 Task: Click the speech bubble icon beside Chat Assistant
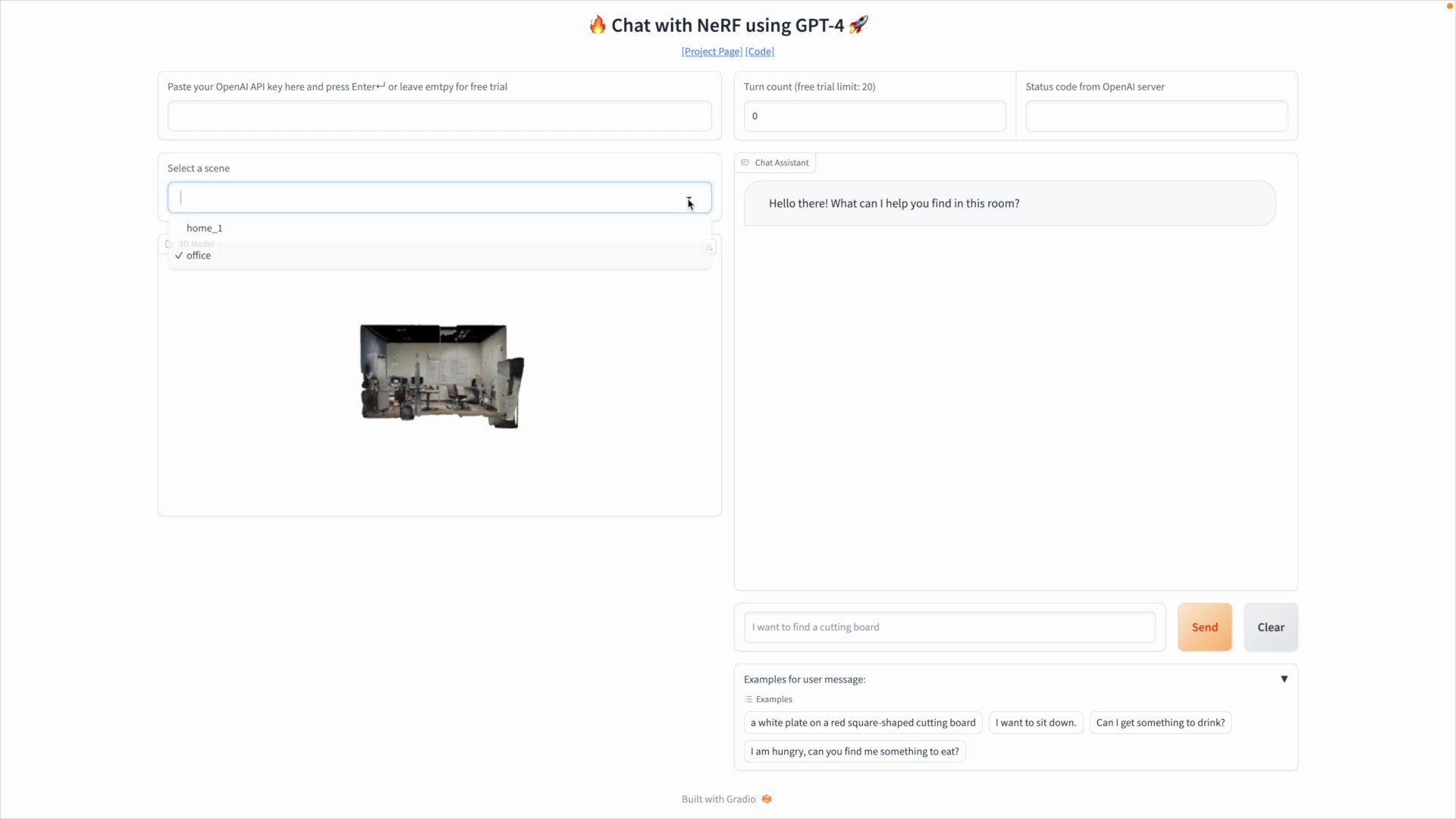pos(745,162)
